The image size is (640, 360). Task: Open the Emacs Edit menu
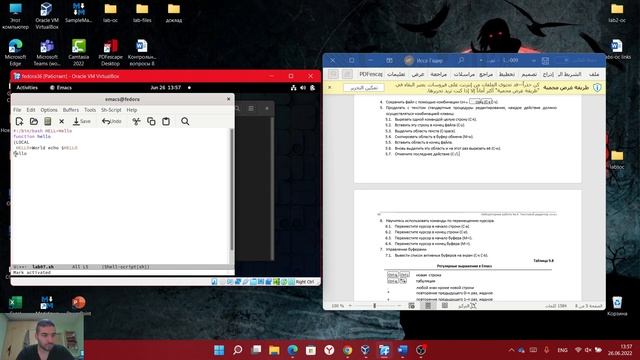coord(31,110)
